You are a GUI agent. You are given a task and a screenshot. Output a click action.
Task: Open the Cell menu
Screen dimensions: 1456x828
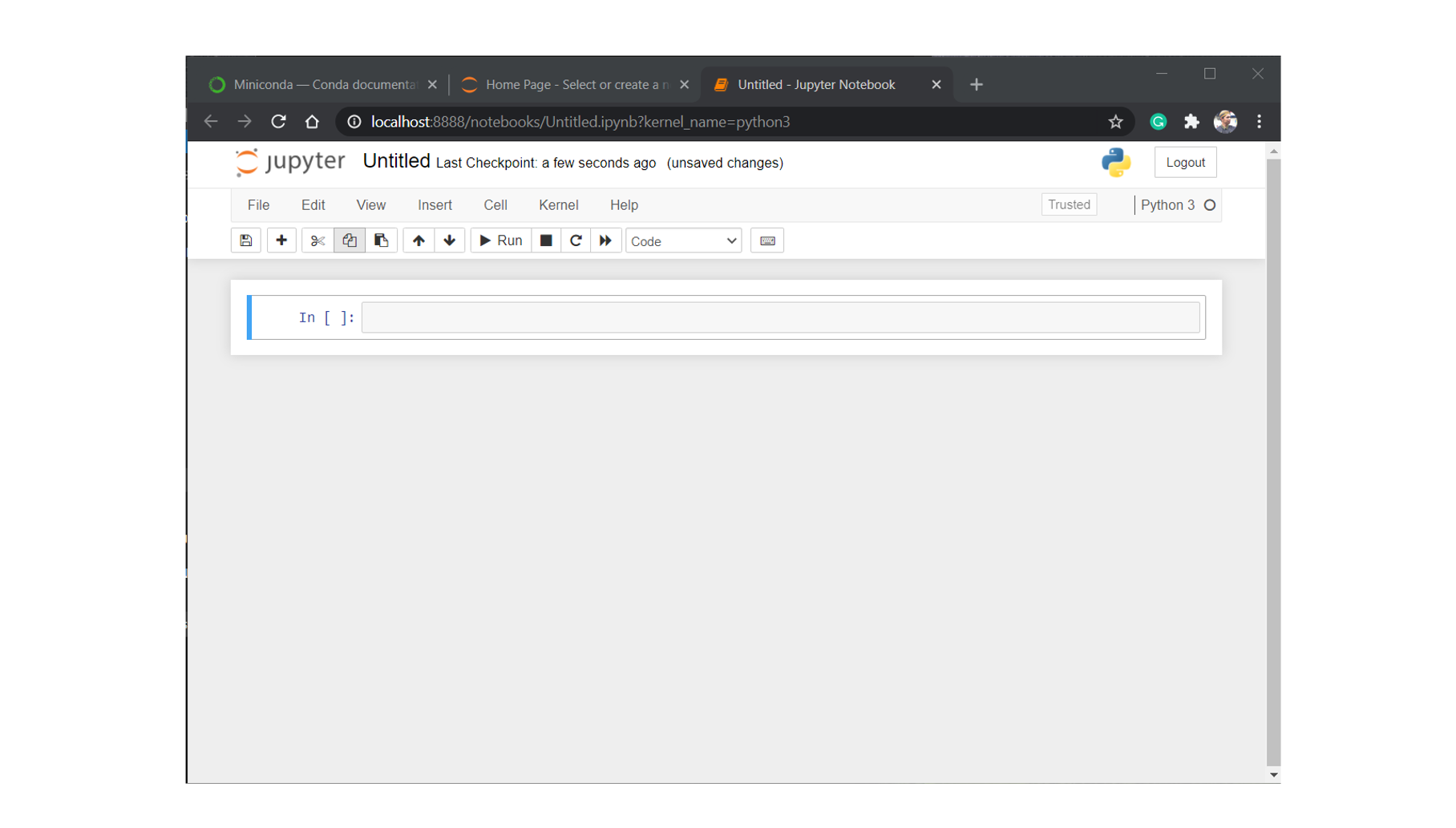pos(495,205)
